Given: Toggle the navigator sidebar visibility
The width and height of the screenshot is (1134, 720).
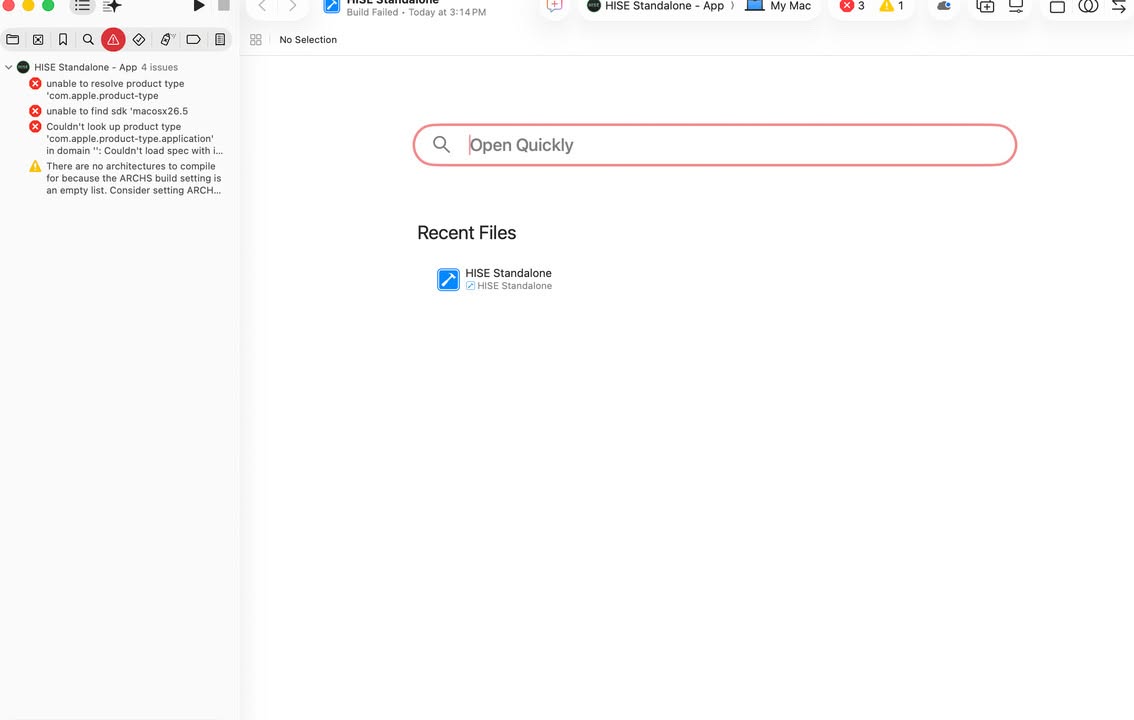Looking at the screenshot, I should [x=82, y=6].
